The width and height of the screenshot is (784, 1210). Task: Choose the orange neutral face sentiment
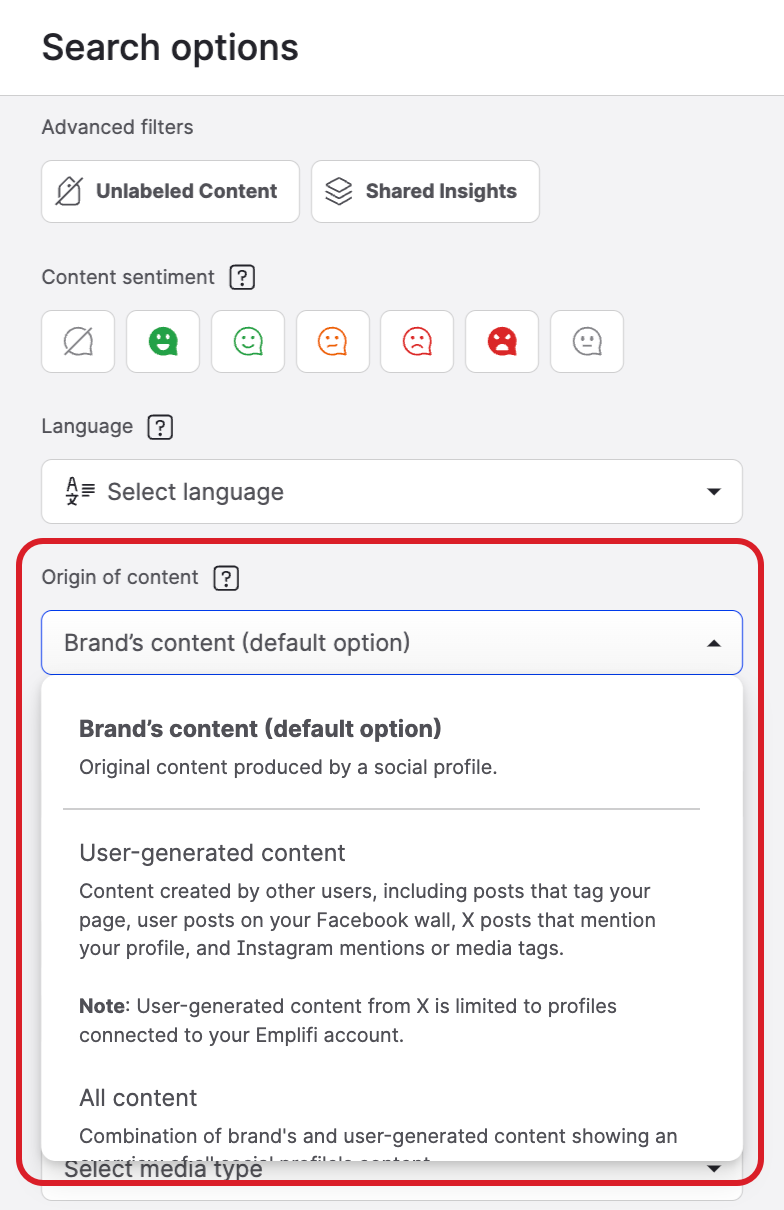point(332,342)
